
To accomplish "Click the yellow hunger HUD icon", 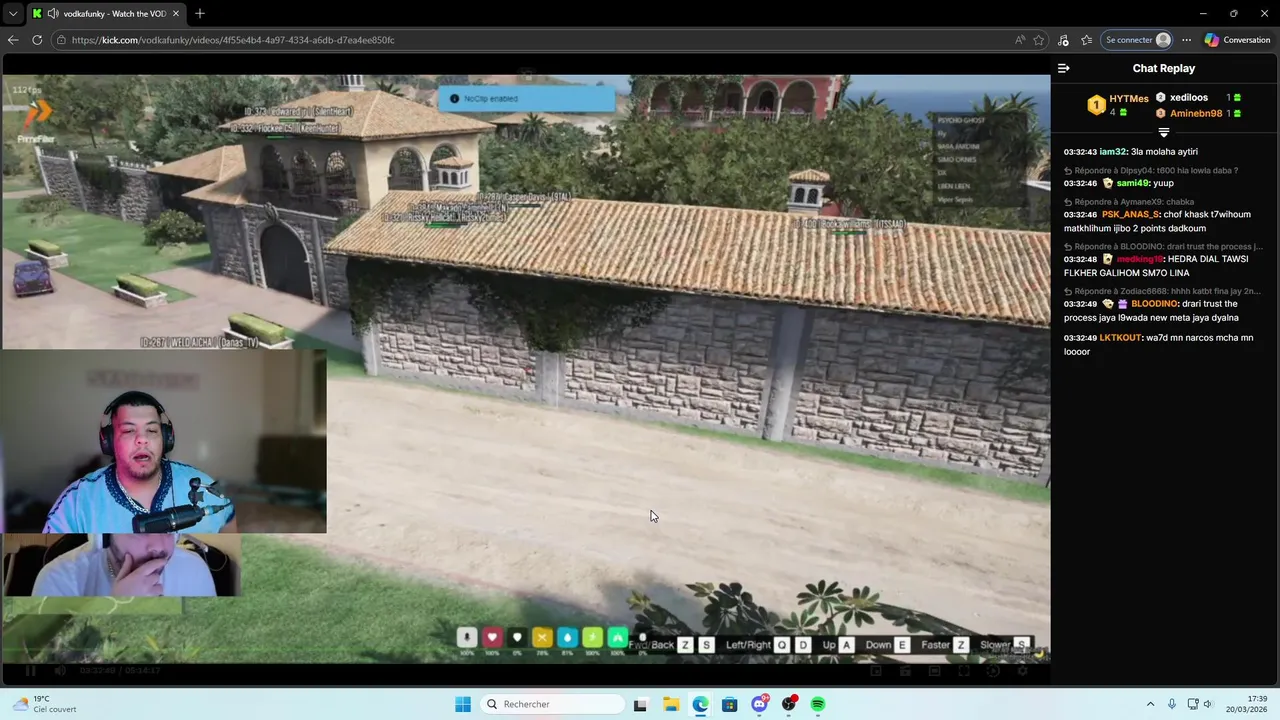I will (542, 637).
